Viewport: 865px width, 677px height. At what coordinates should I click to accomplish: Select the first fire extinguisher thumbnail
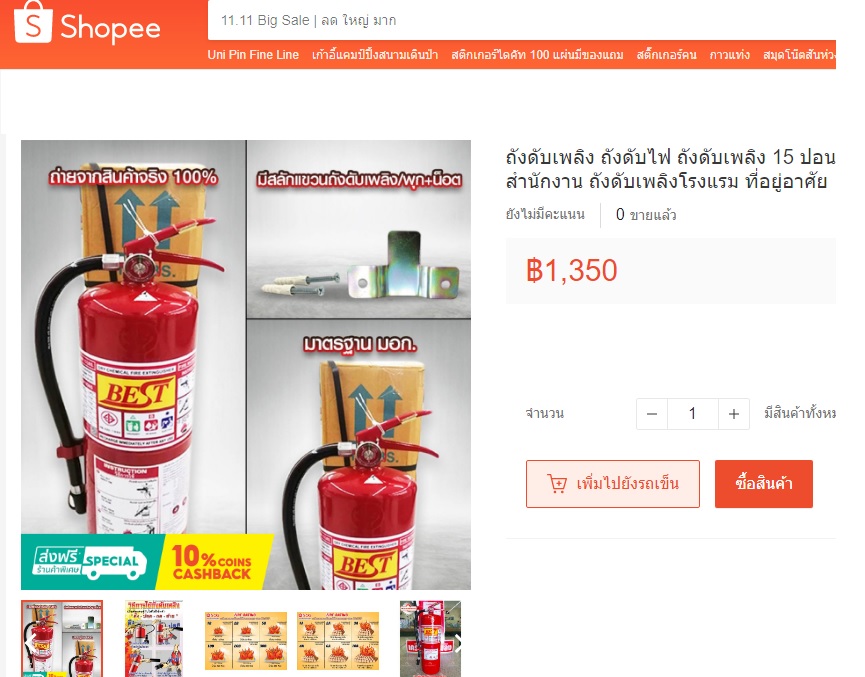pyautogui.click(x=62, y=639)
